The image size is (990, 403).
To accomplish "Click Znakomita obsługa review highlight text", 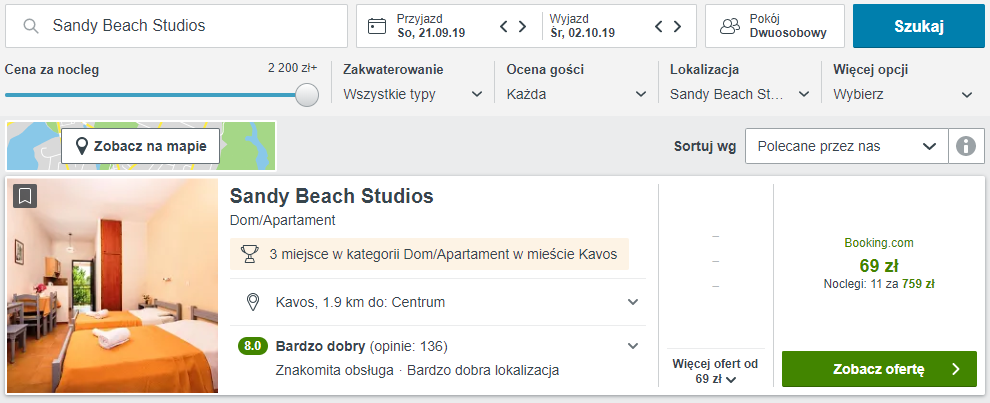I will click(x=335, y=370).
